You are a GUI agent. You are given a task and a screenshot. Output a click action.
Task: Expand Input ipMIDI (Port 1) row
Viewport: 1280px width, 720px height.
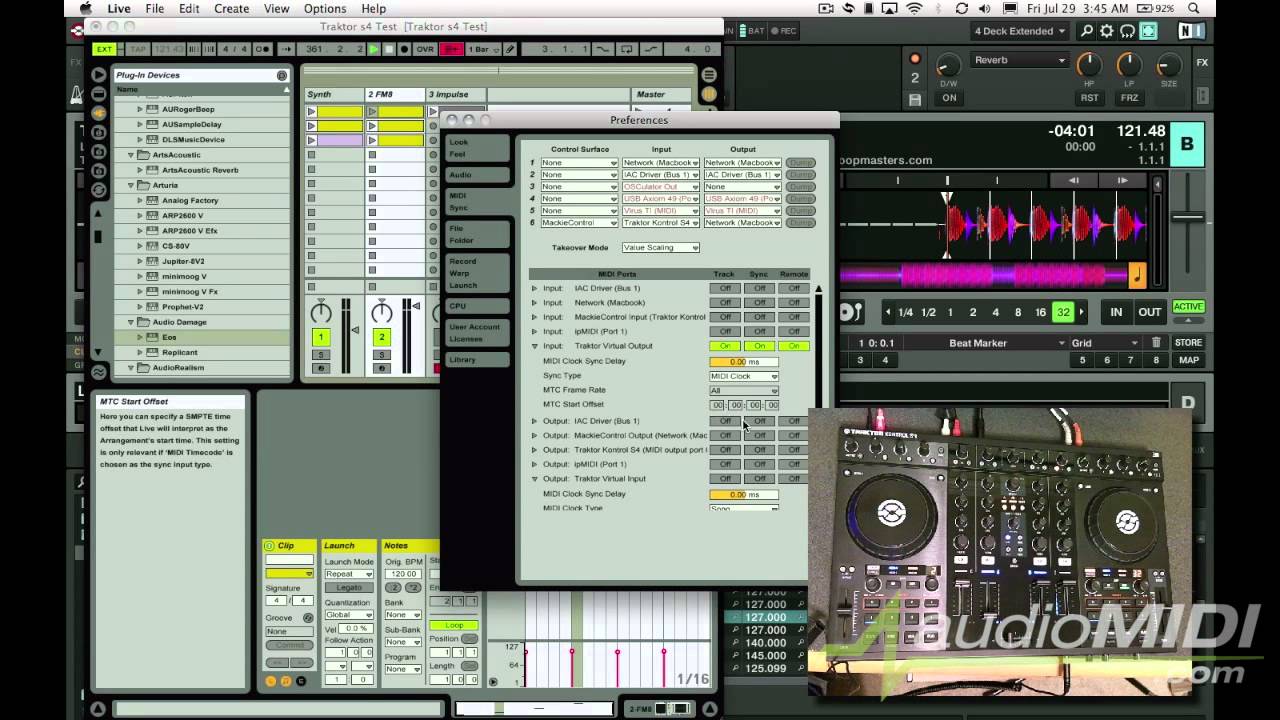pyautogui.click(x=534, y=331)
